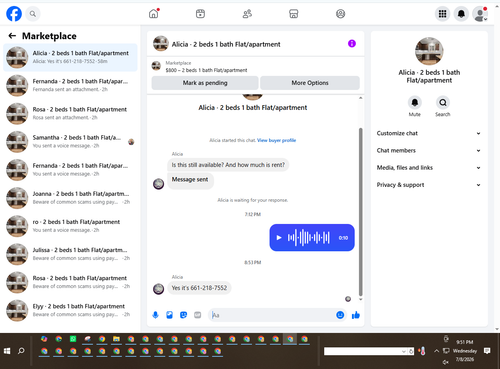Click the phone number message bubble

(x=199, y=288)
